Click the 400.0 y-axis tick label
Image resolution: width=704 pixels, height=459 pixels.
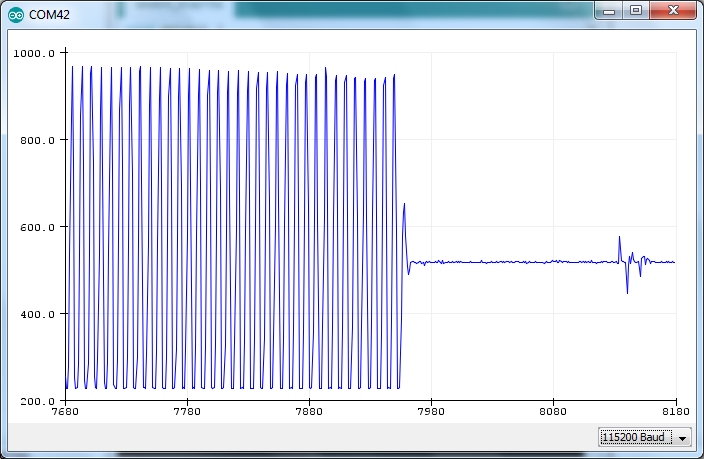click(x=41, y=314)
